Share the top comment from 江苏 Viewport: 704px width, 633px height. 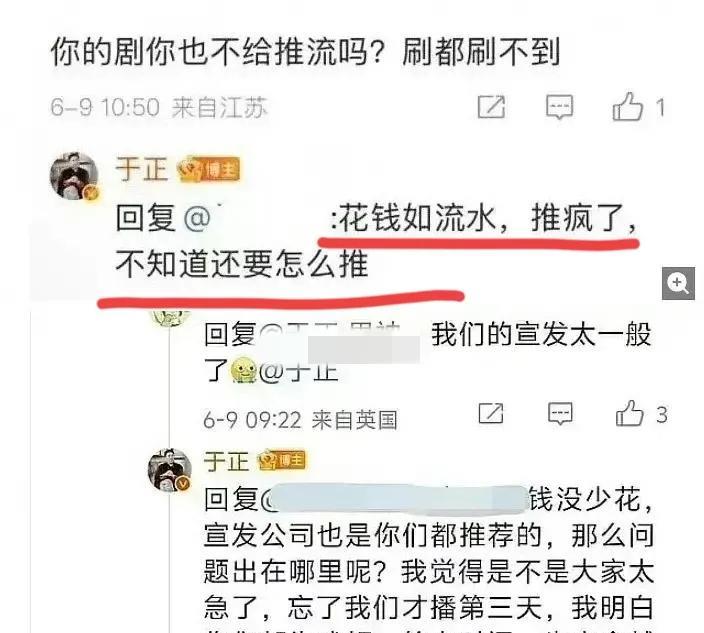pyautogui.click(x=491, y=107)
